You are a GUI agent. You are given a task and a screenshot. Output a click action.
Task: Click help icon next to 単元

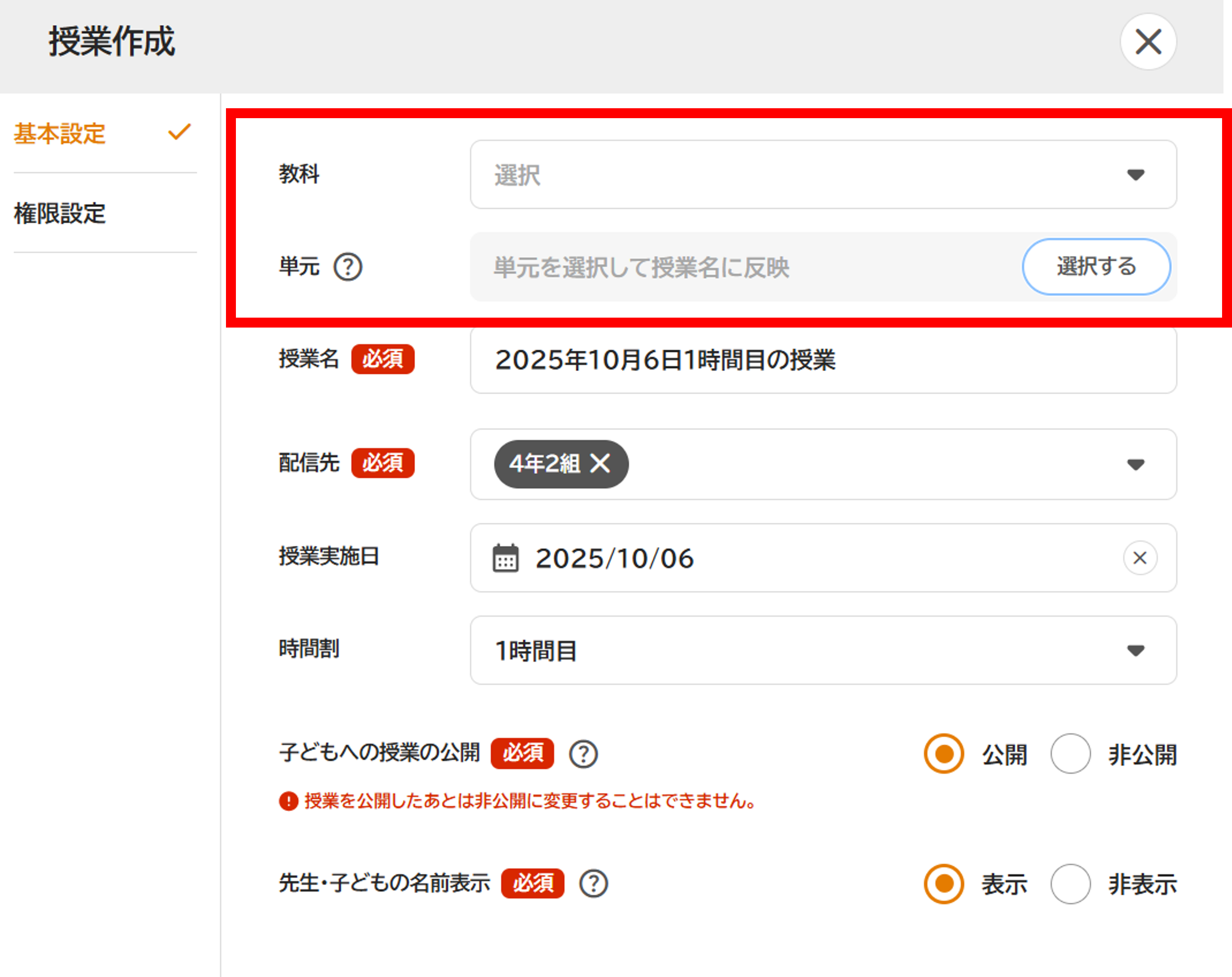pyautogui.click(x=347, y=267)
